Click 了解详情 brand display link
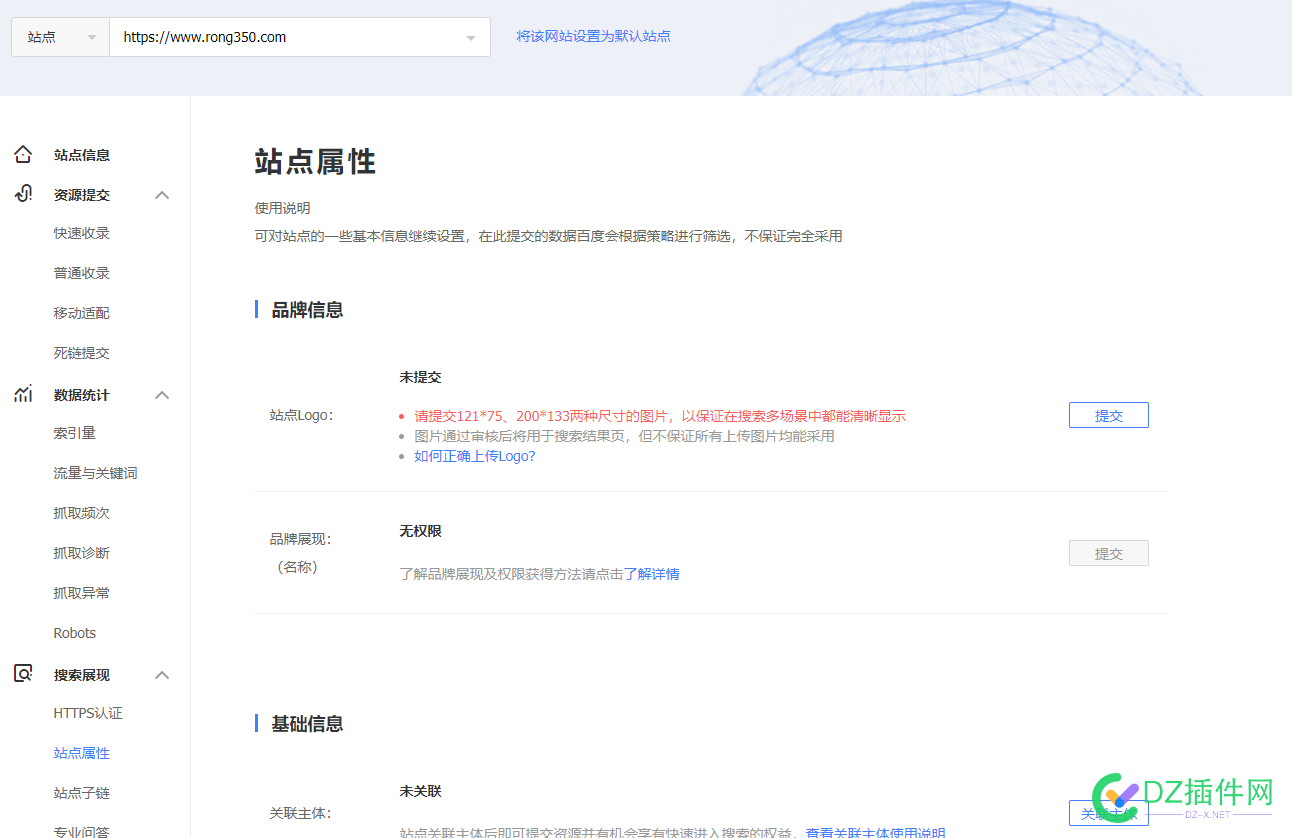The width and height of the screenshot is (1292, 838). pyautogui.click(x=652, y=574)
